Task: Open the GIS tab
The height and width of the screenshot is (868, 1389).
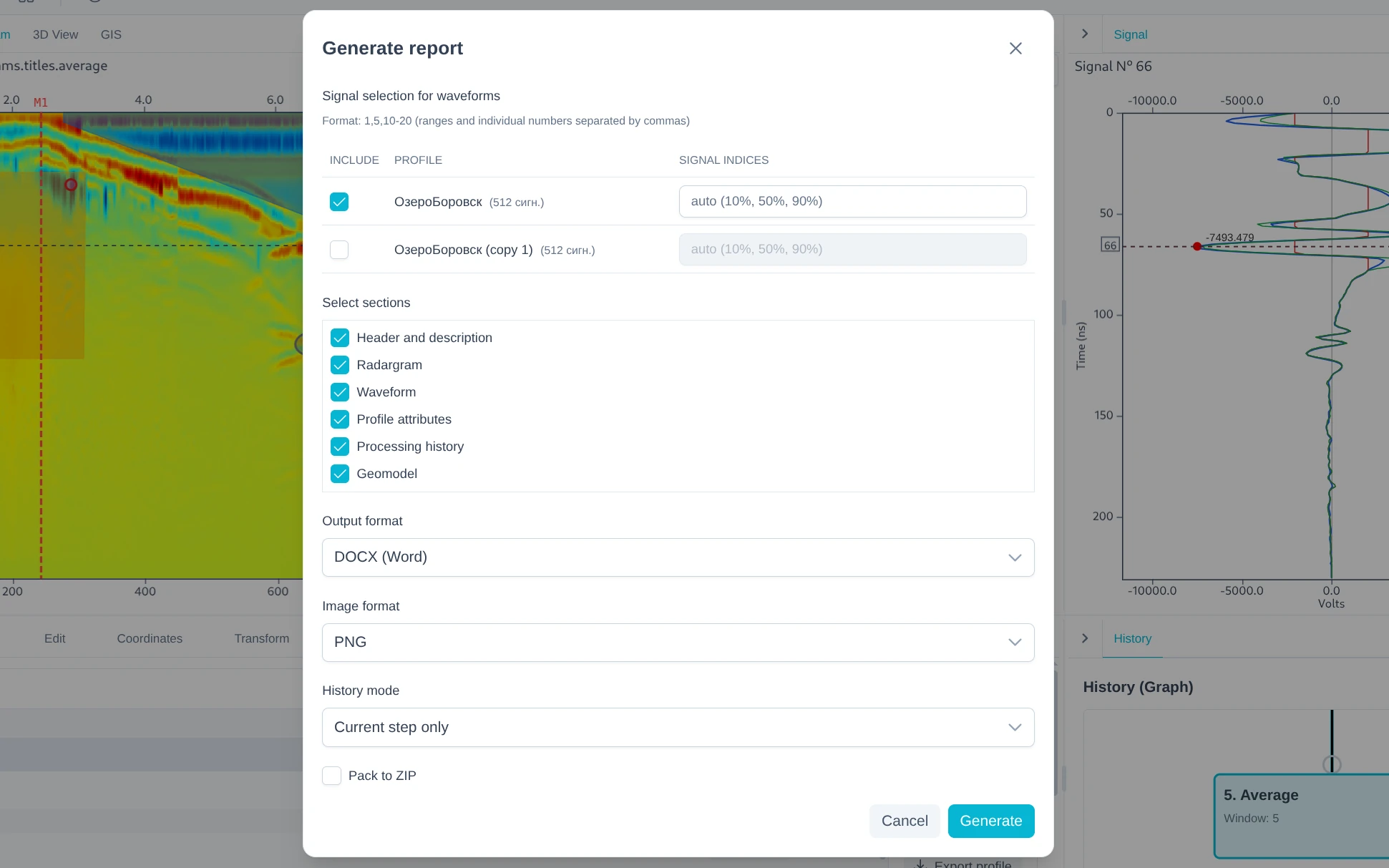Action: (110, 34)
